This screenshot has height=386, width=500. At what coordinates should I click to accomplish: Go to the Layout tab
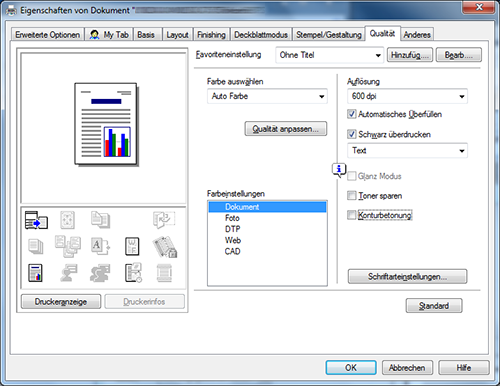pyautogui.click(x=177, y=35)
